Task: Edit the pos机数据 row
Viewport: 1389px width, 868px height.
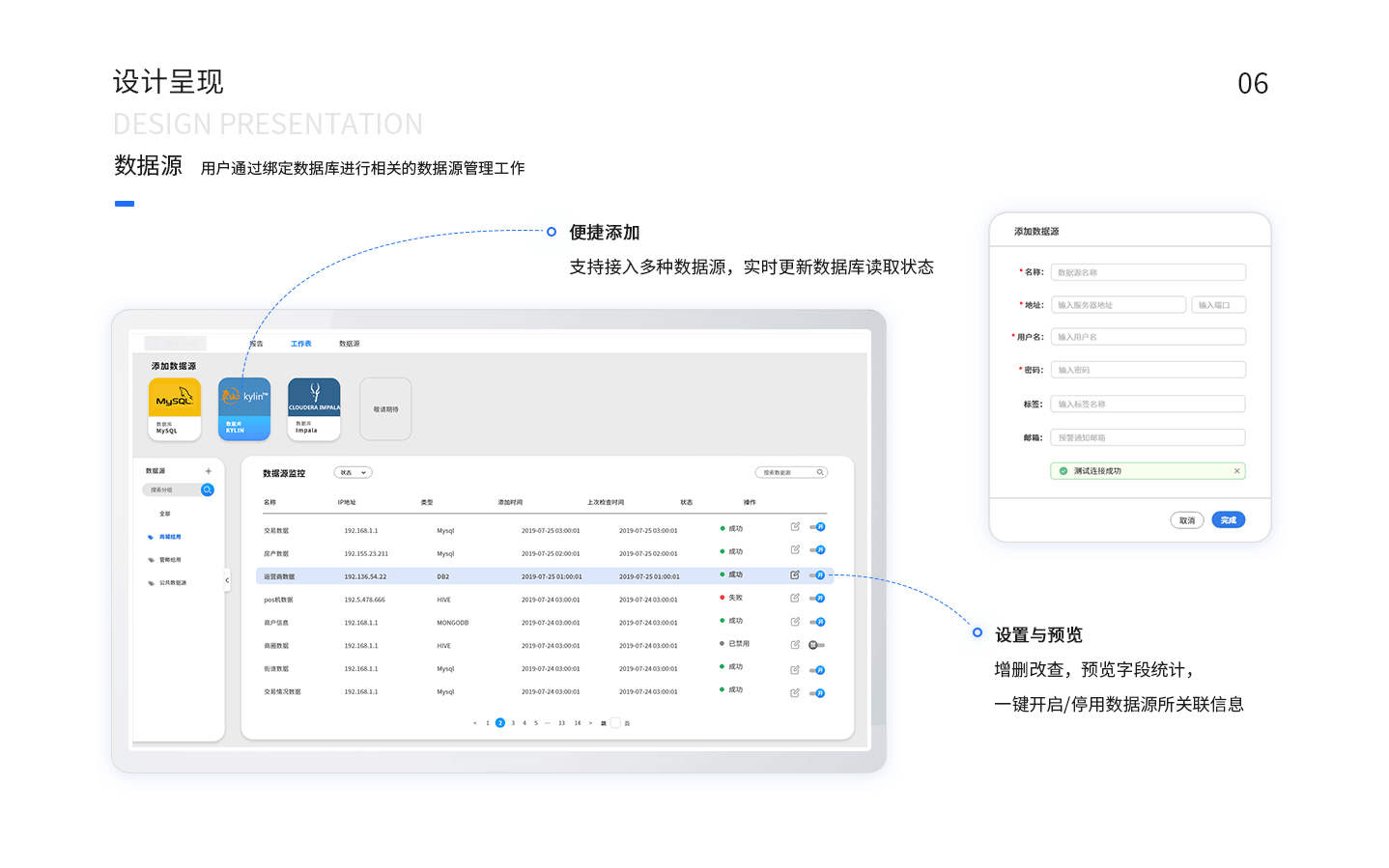Action: 795,598
